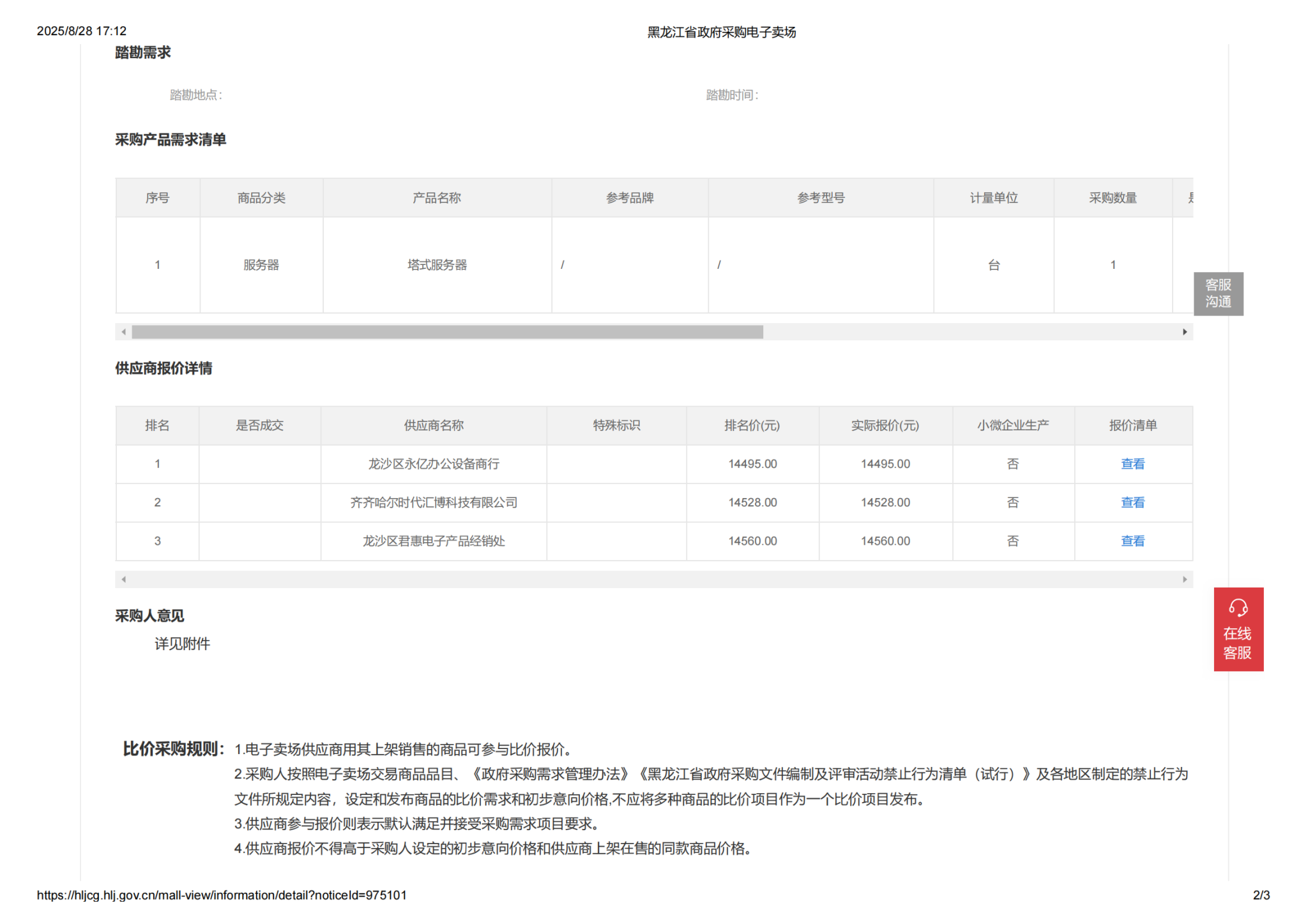Click right arrow of product table scrollbar
This screenshot has height=924, width=1308.
point(1185,332)
